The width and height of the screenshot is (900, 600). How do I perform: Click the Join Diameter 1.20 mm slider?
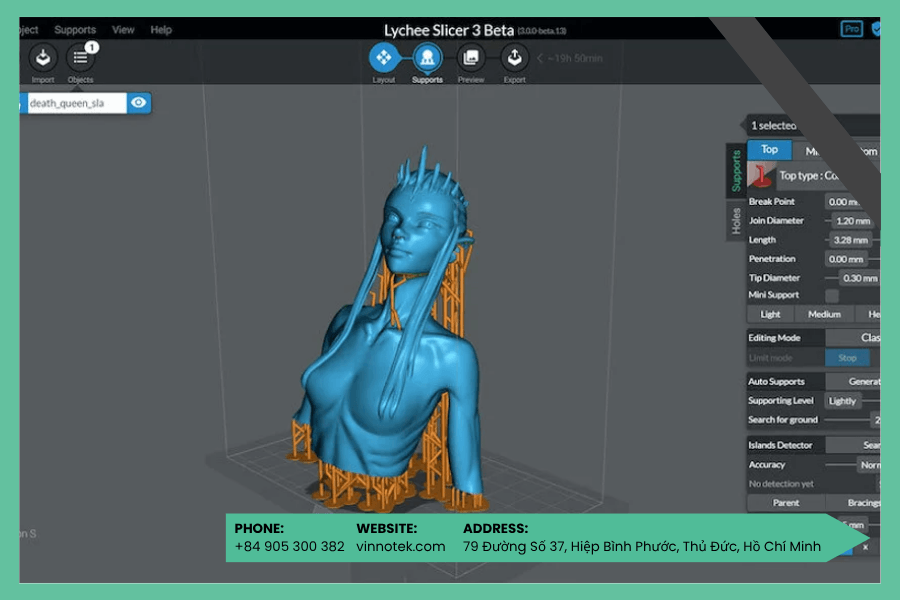[x=852, y=220]
